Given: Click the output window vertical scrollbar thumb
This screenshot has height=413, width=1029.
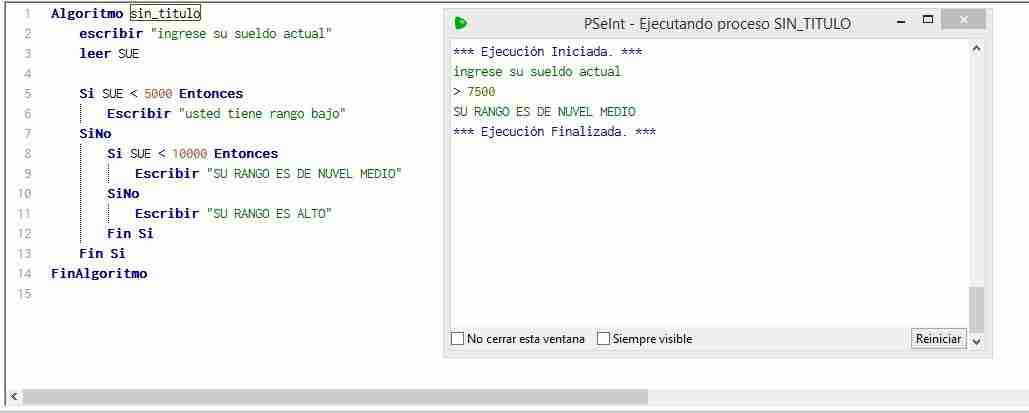Looking at the screenshot, I should tap(976, 309).
